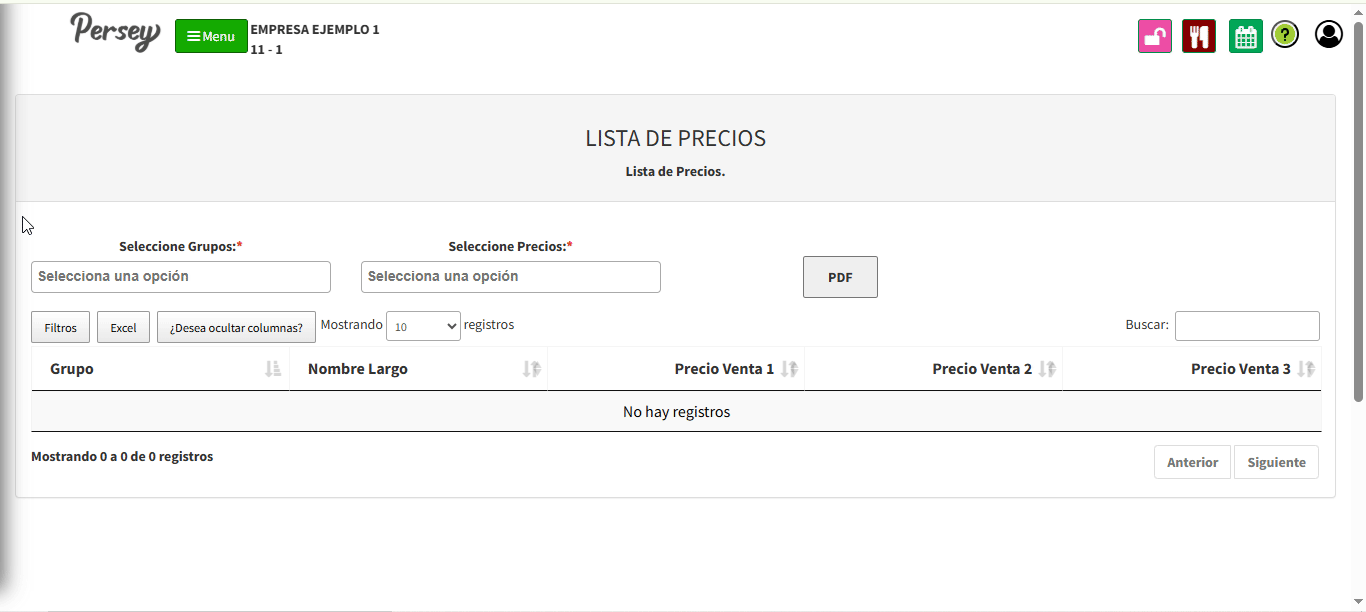Sort table by Precio Venta 2
This screenshot has height=612, width=1366.
pyautogui.click(x=1047, y=369)
